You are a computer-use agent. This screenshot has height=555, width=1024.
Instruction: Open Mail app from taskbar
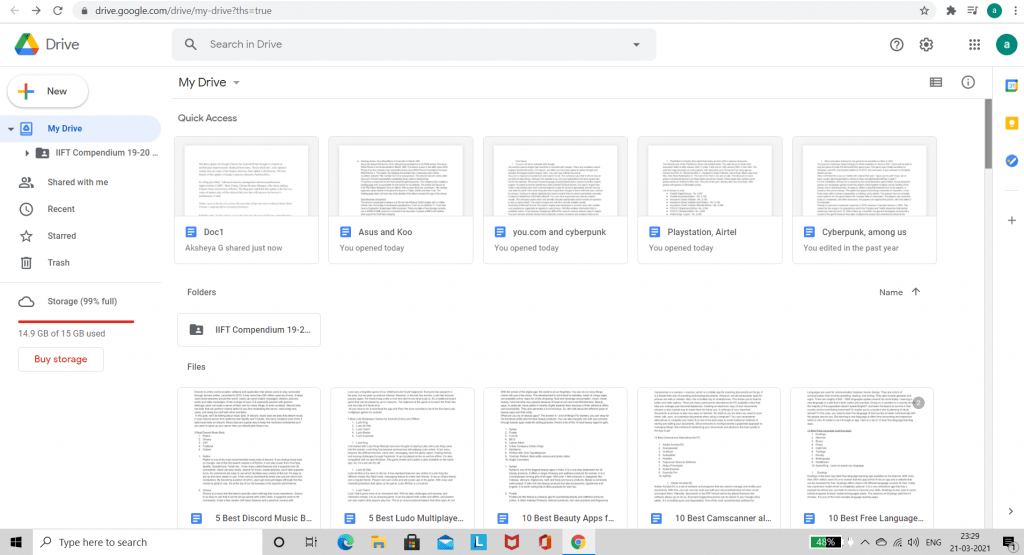point(445,542)
